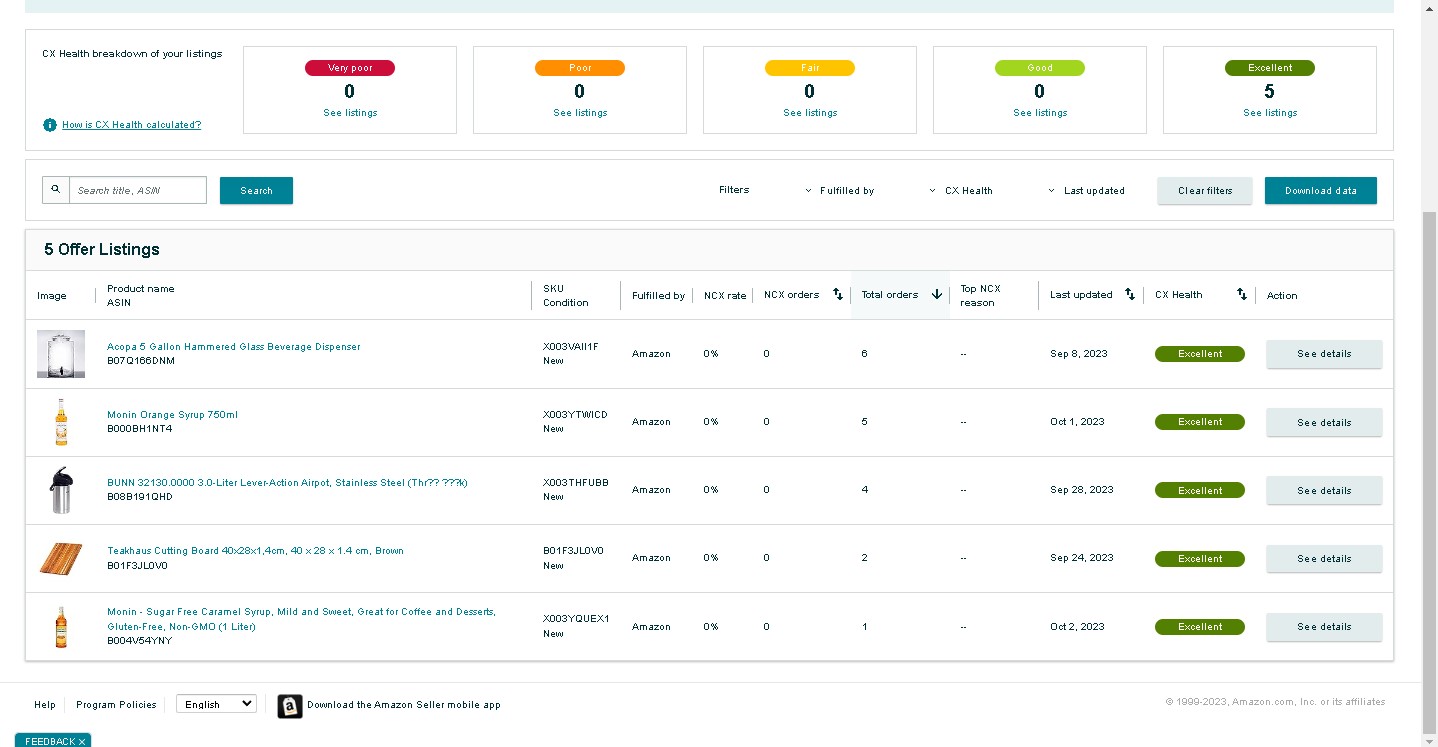Click the Download data button
Viewport: 1438px width, 747px height.
tap(1321, 191)
